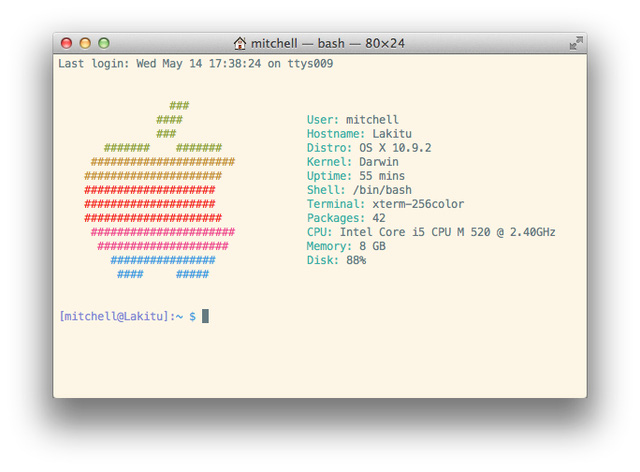Click the '[mitchell@Lakitu]:~ $' prompt
Image resolution: width=640 pixels, height=472 pixels.
127,316
